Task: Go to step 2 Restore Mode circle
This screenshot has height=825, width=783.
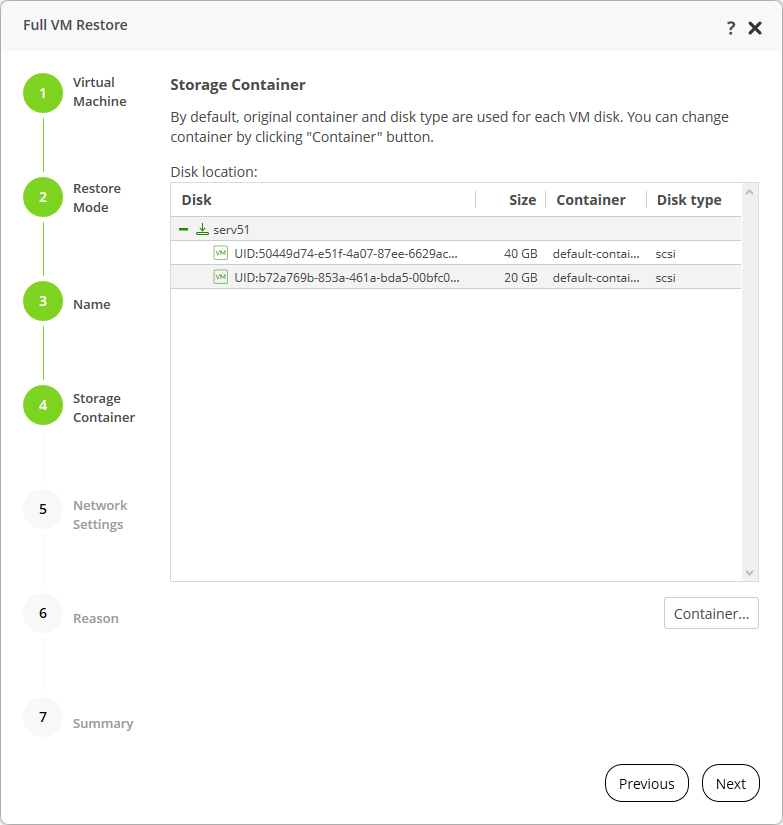Action: pos(43,197)
